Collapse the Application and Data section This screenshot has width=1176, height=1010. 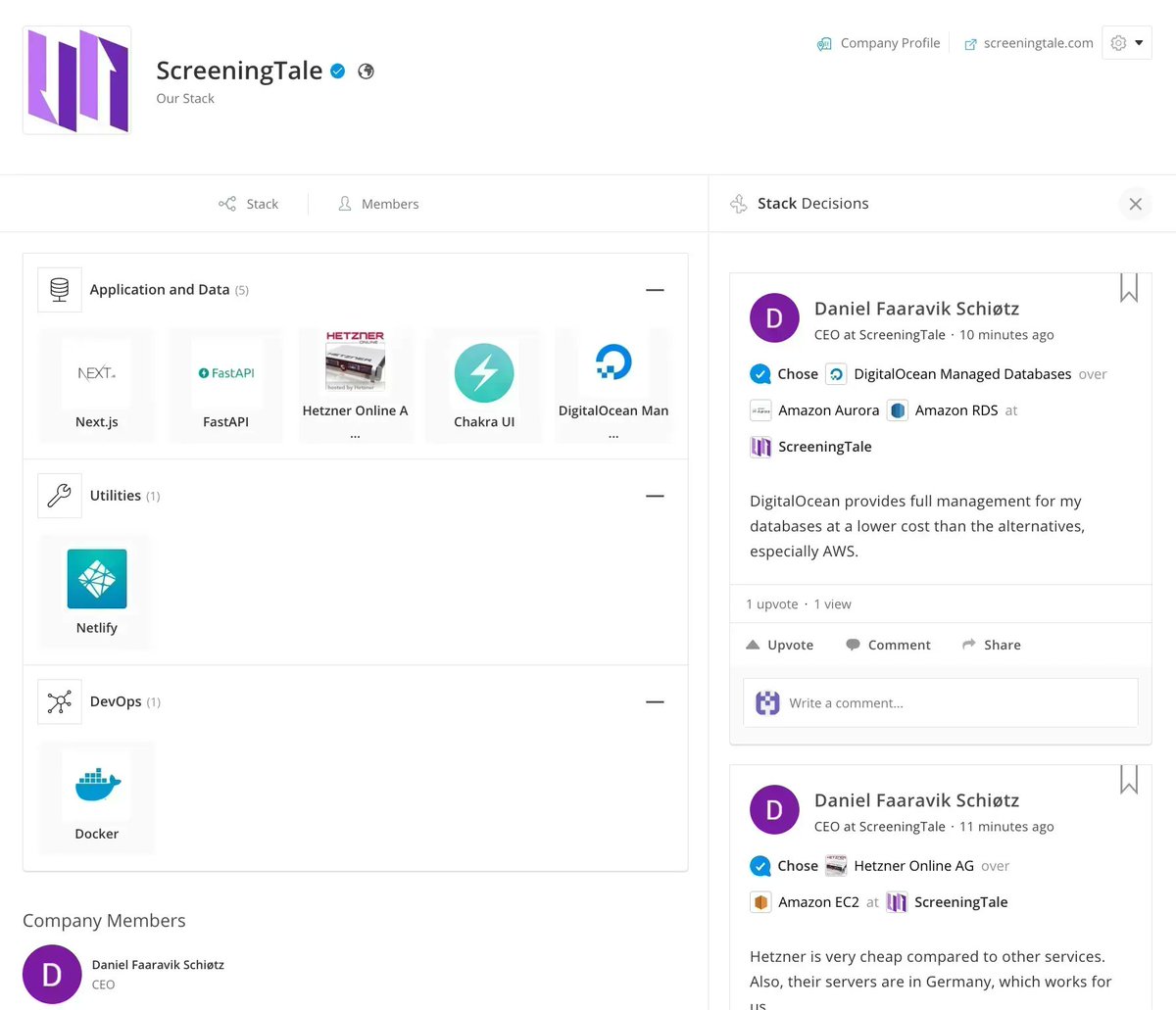click(x=656, y=290)
